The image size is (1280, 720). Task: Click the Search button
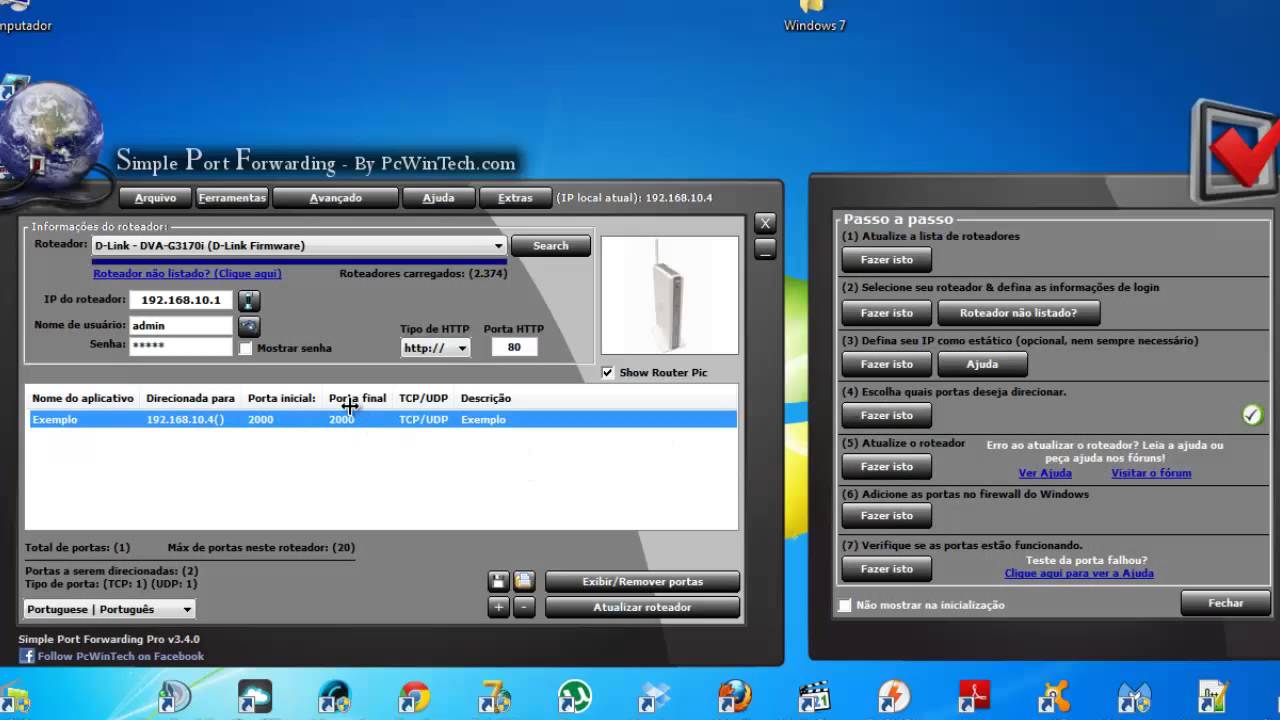(550, 245)
